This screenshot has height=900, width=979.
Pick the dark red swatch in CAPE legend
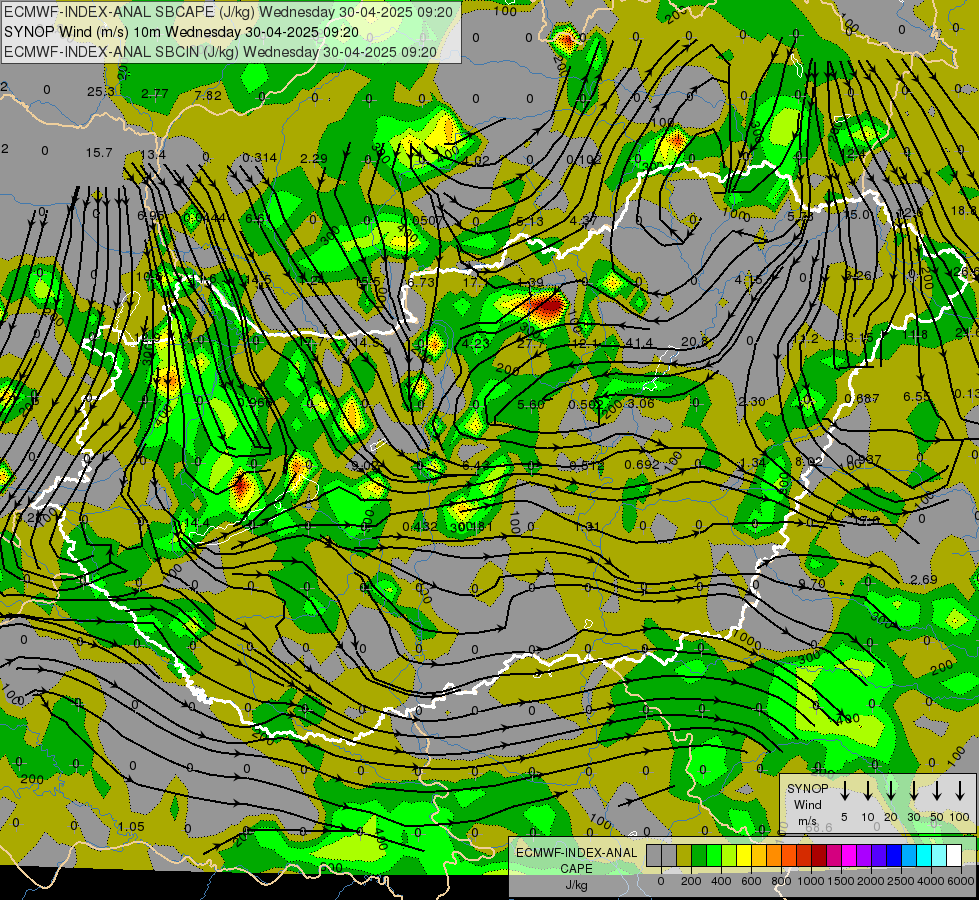click(x=819, y=856)
